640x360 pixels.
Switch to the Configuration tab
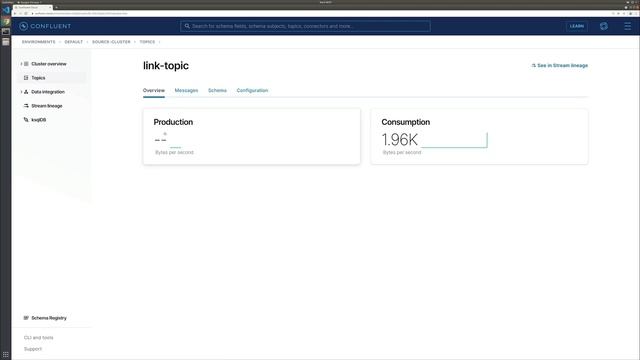pos(252,91)
